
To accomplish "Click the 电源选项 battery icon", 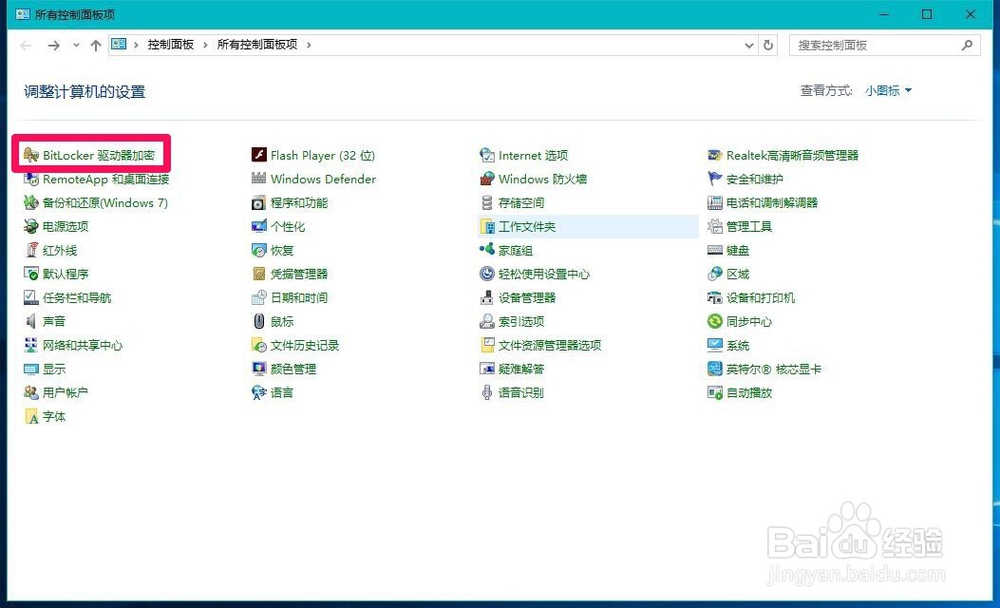I will (x=31, y=226).
